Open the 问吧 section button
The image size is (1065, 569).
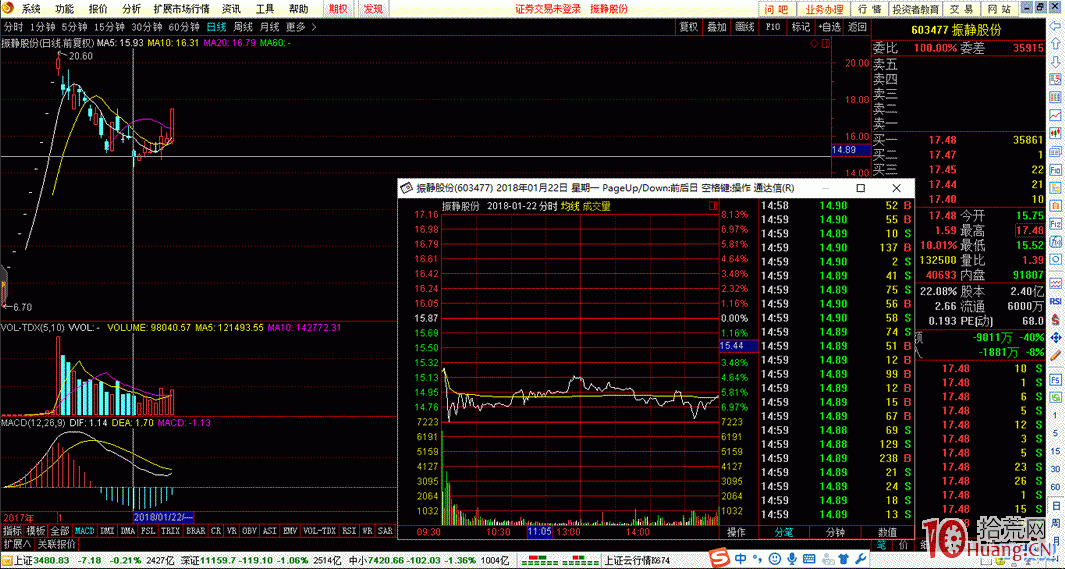point(776,9)
